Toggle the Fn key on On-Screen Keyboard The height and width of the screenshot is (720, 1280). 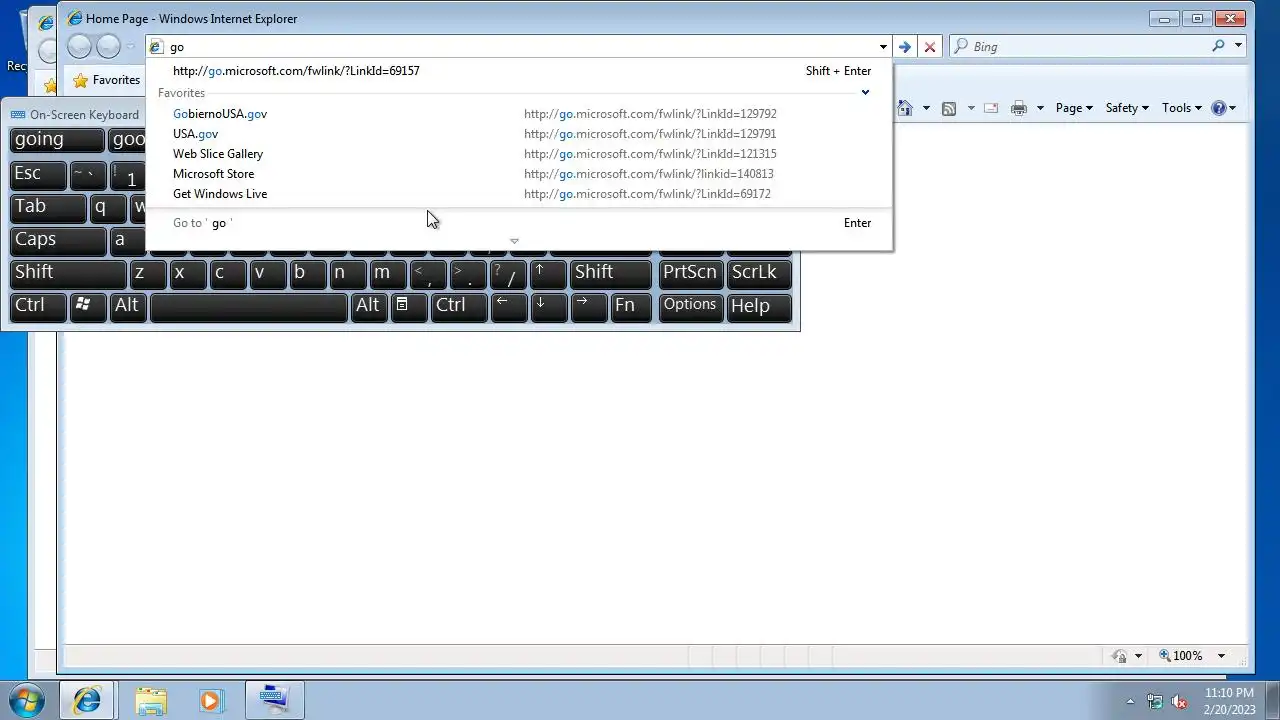(631, 306)
